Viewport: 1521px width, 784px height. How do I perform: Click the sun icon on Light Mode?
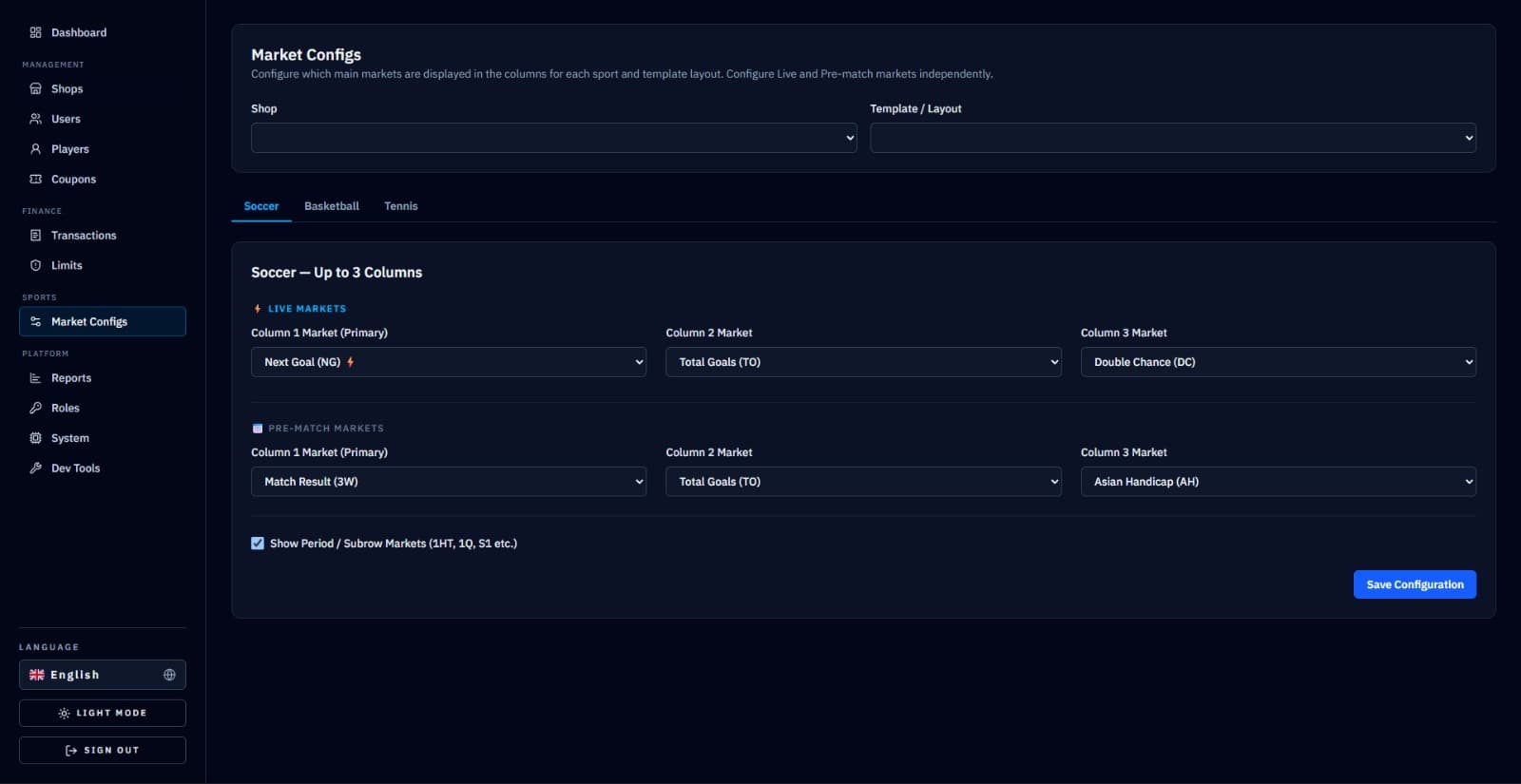coord(64,713)
